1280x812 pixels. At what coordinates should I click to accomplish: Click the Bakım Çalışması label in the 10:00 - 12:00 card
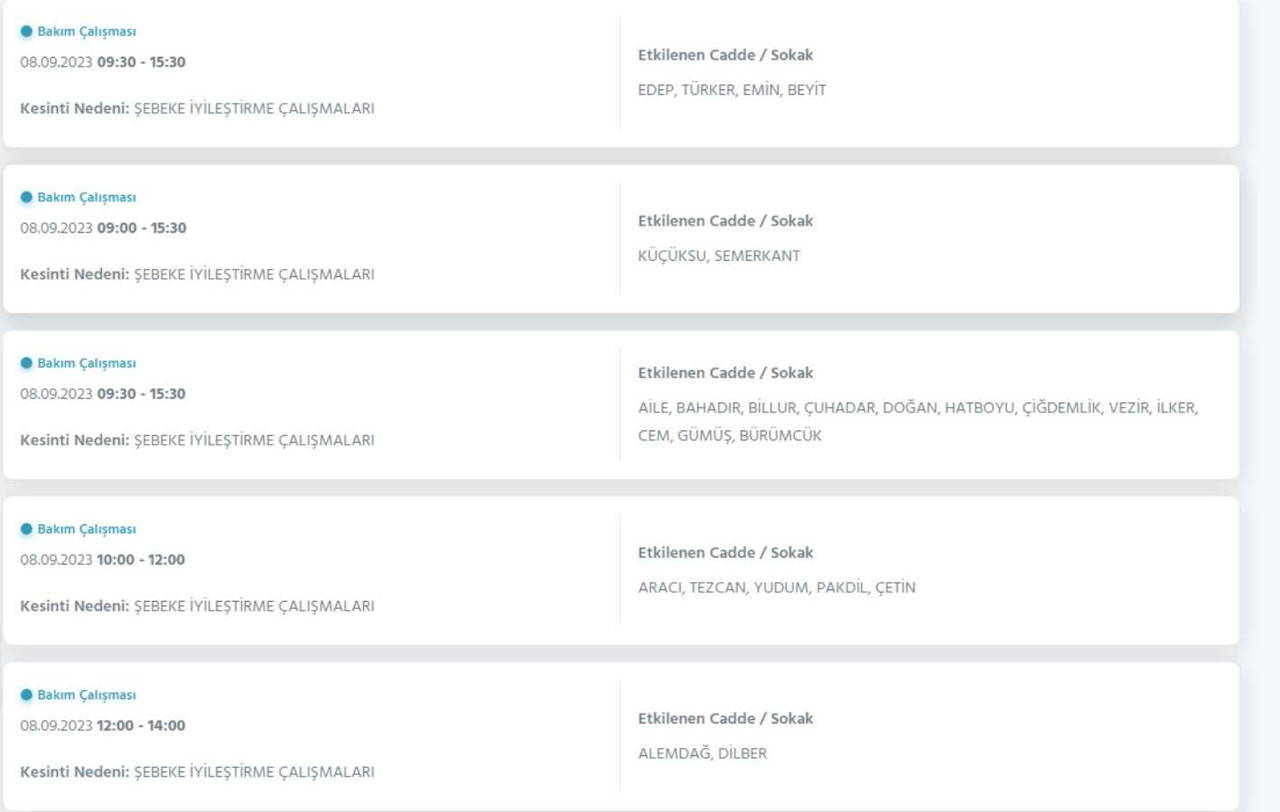tap(86, 530)
